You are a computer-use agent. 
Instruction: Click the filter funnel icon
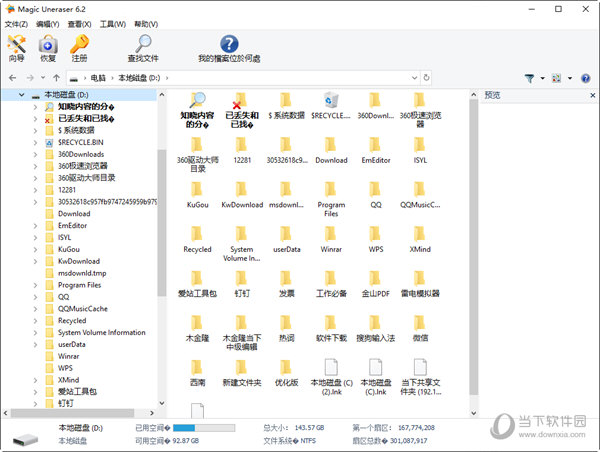point(530,78)
